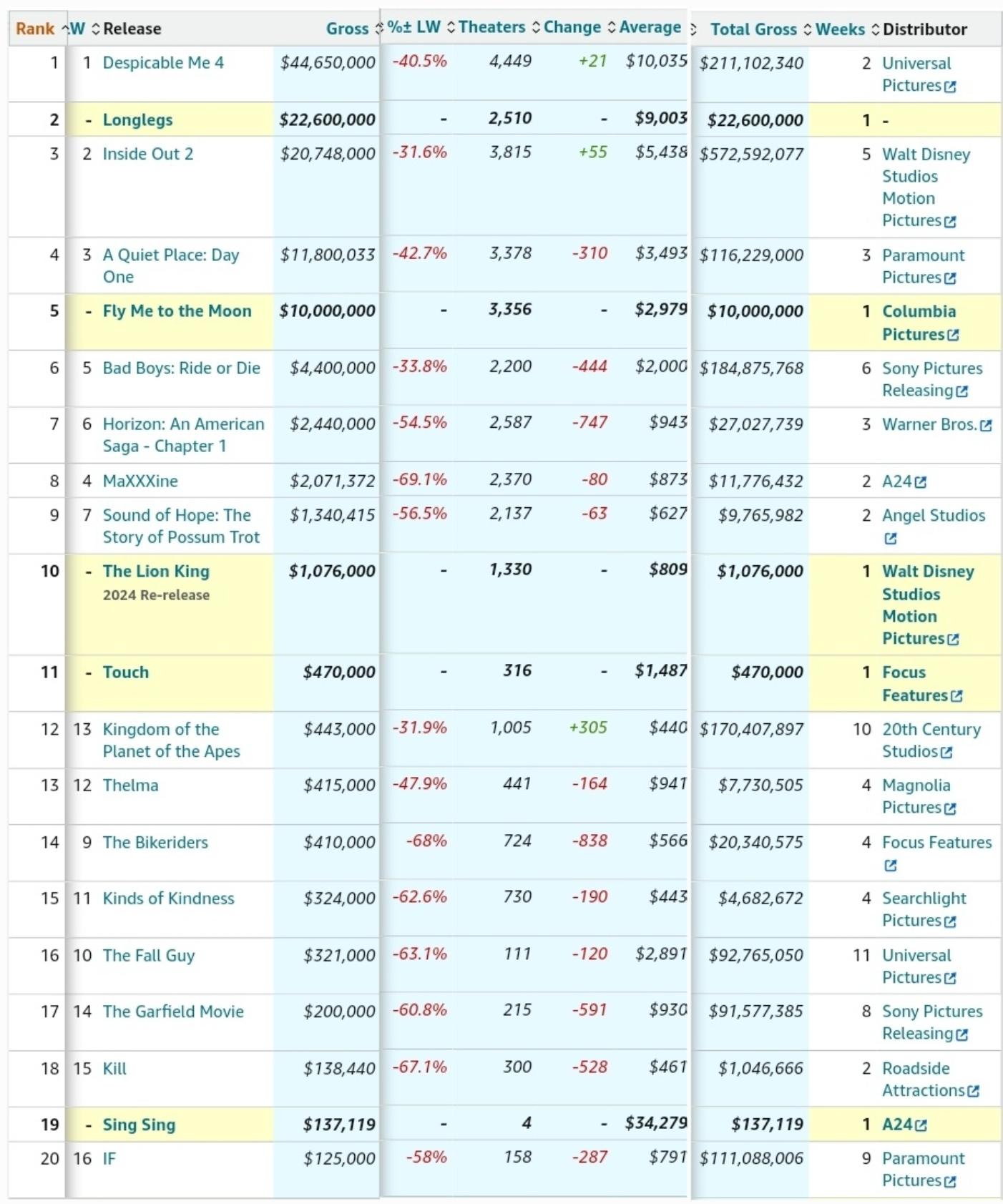This screenshot has width=1003, height=1204.
Task: Open Sound of Hope release link
Action: 181,526
